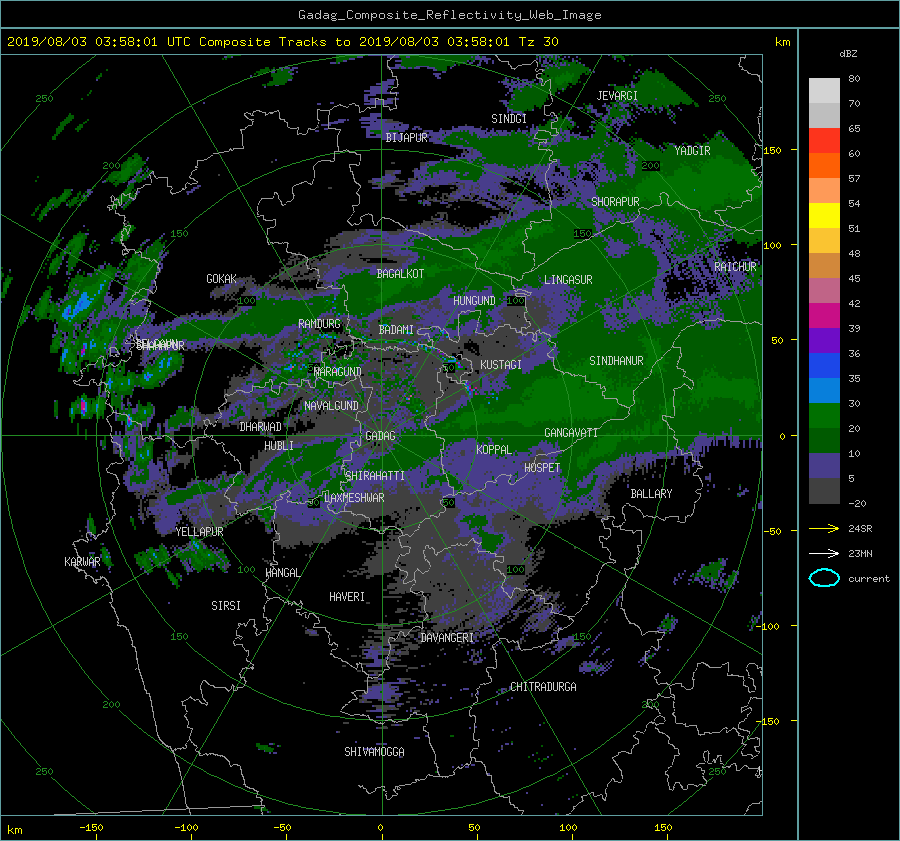Click the BIJAPUR city label
Image resolution: width=900 pixels, height=841 pixels.
pyautogui.click(x=406, y=138)
